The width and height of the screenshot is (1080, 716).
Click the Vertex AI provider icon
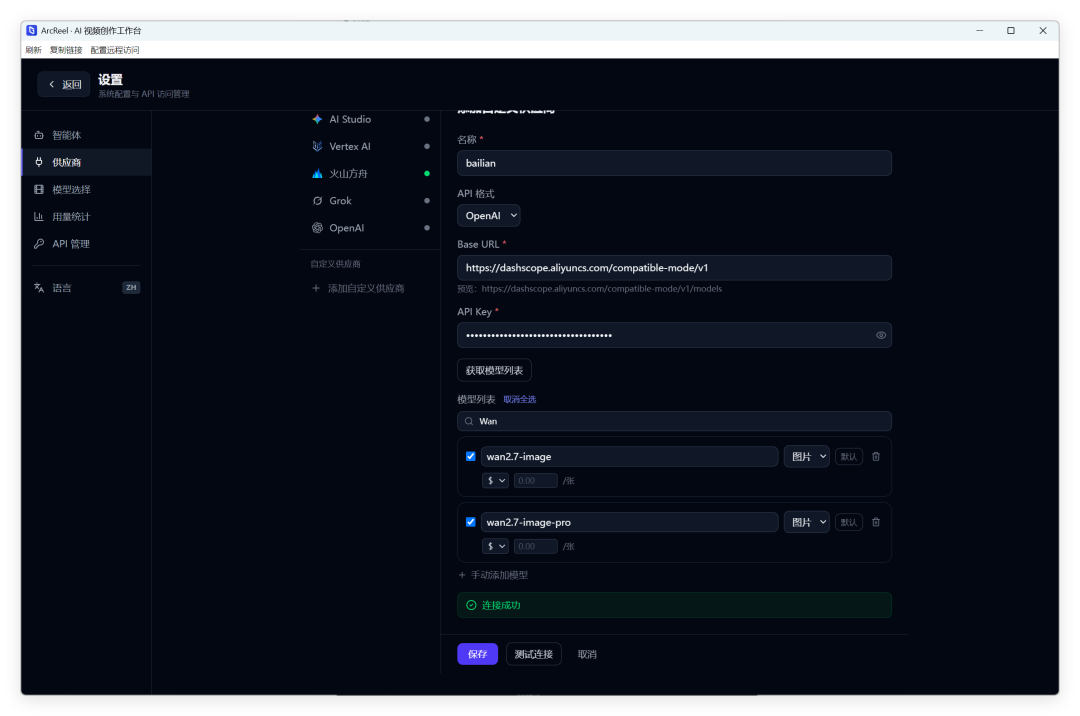[317, 146]
